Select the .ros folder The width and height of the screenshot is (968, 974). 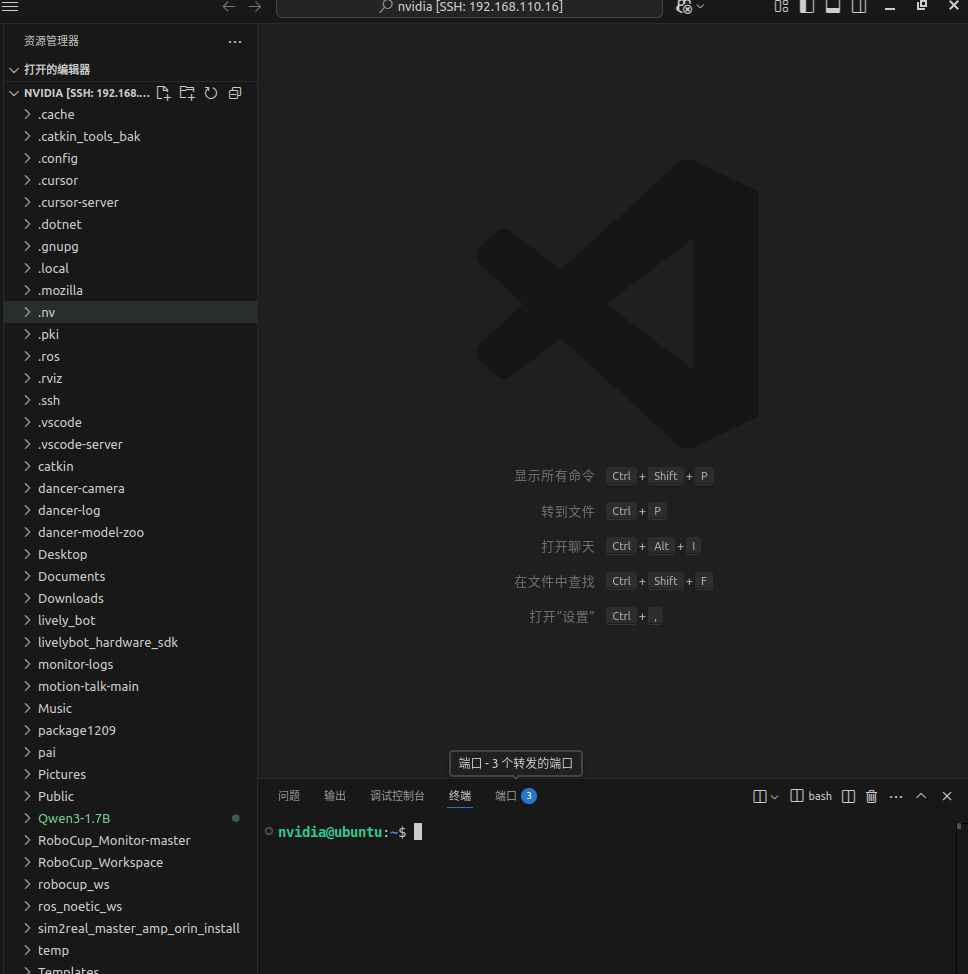click(130, 357)
